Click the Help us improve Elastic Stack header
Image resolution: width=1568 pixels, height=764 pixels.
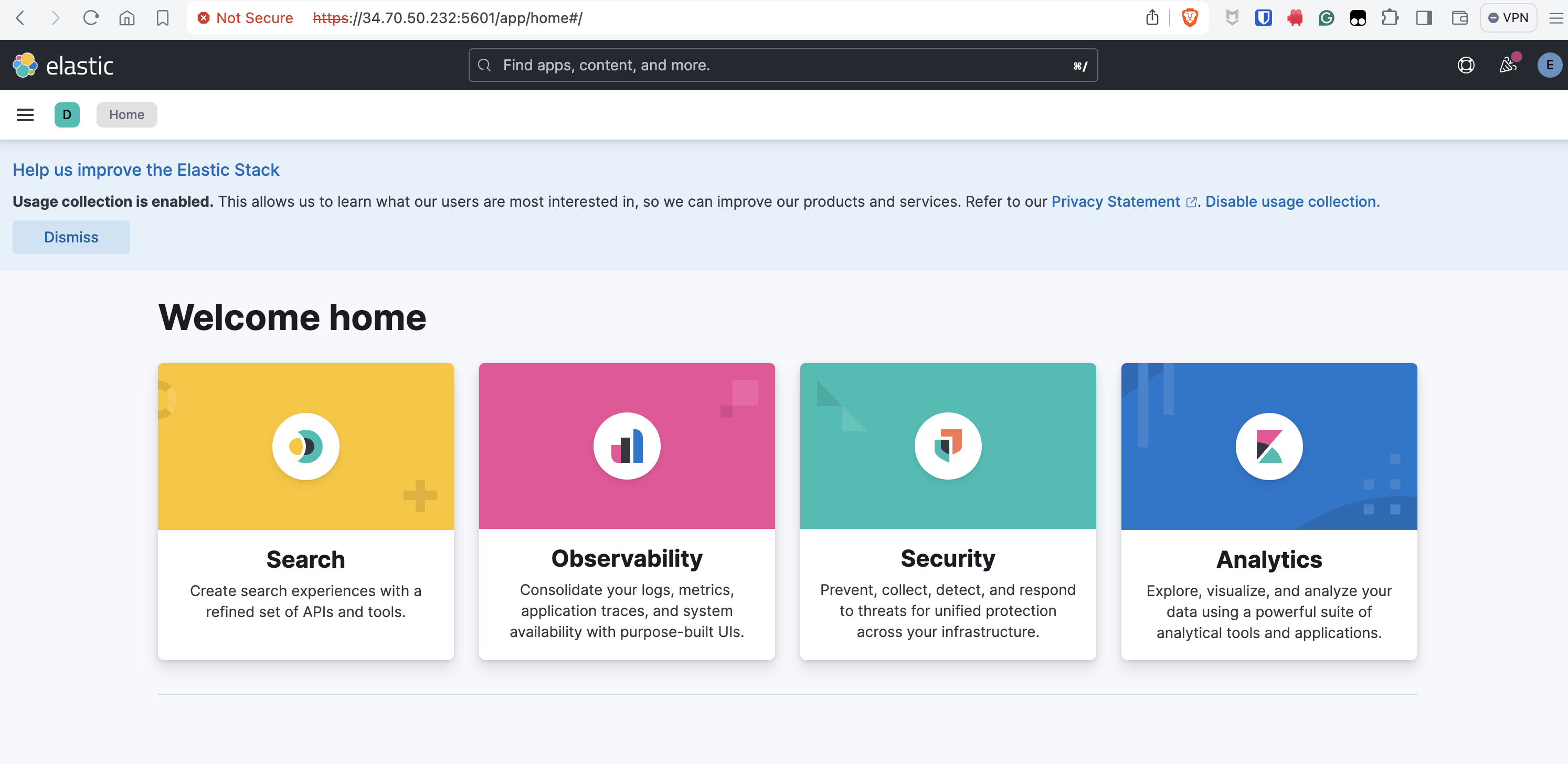tap(146, 169)
